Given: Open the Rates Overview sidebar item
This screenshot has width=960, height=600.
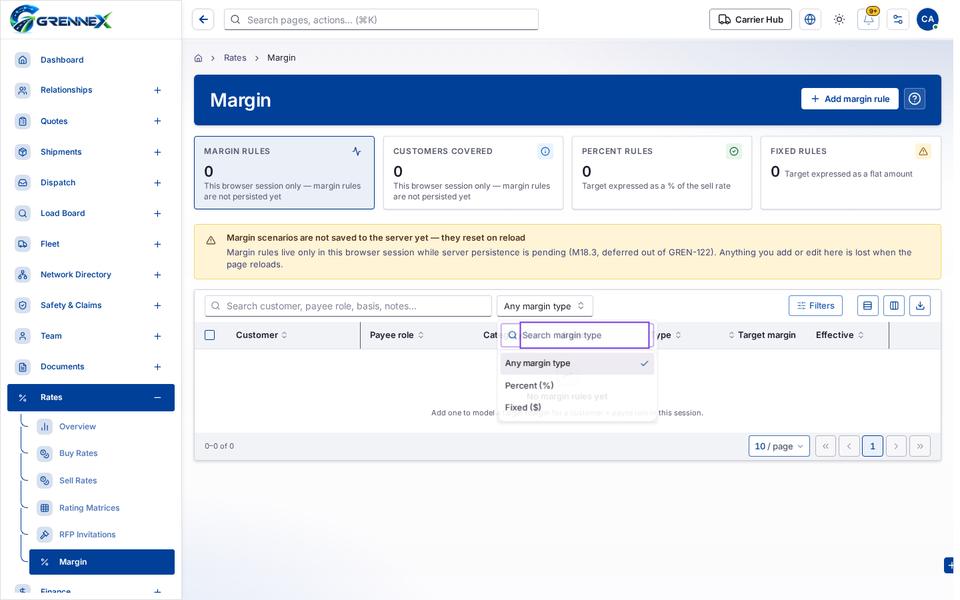Looking at the screenshot, I should (x=77, y=426).
